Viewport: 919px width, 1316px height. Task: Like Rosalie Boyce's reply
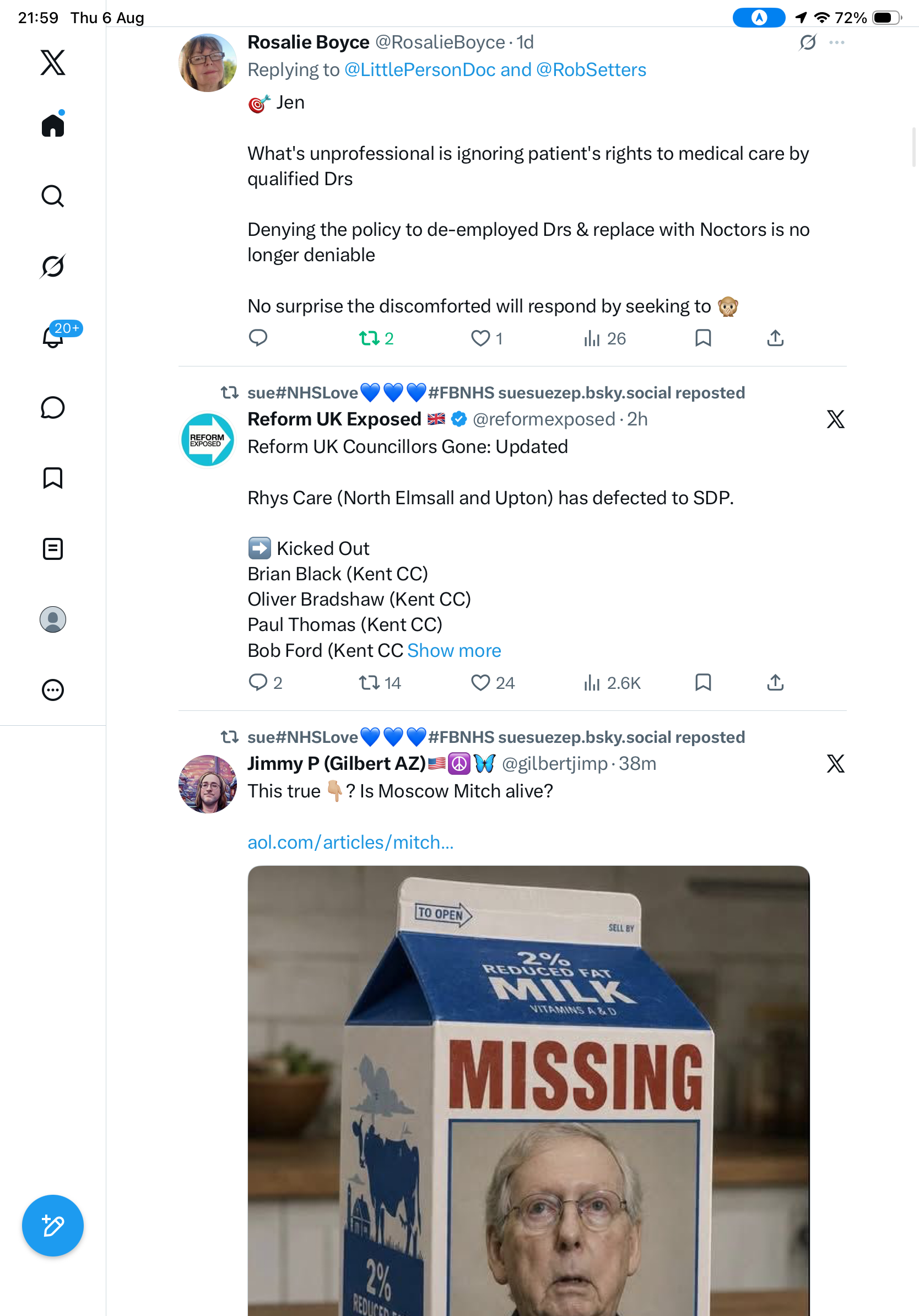(x=486, y=339)
